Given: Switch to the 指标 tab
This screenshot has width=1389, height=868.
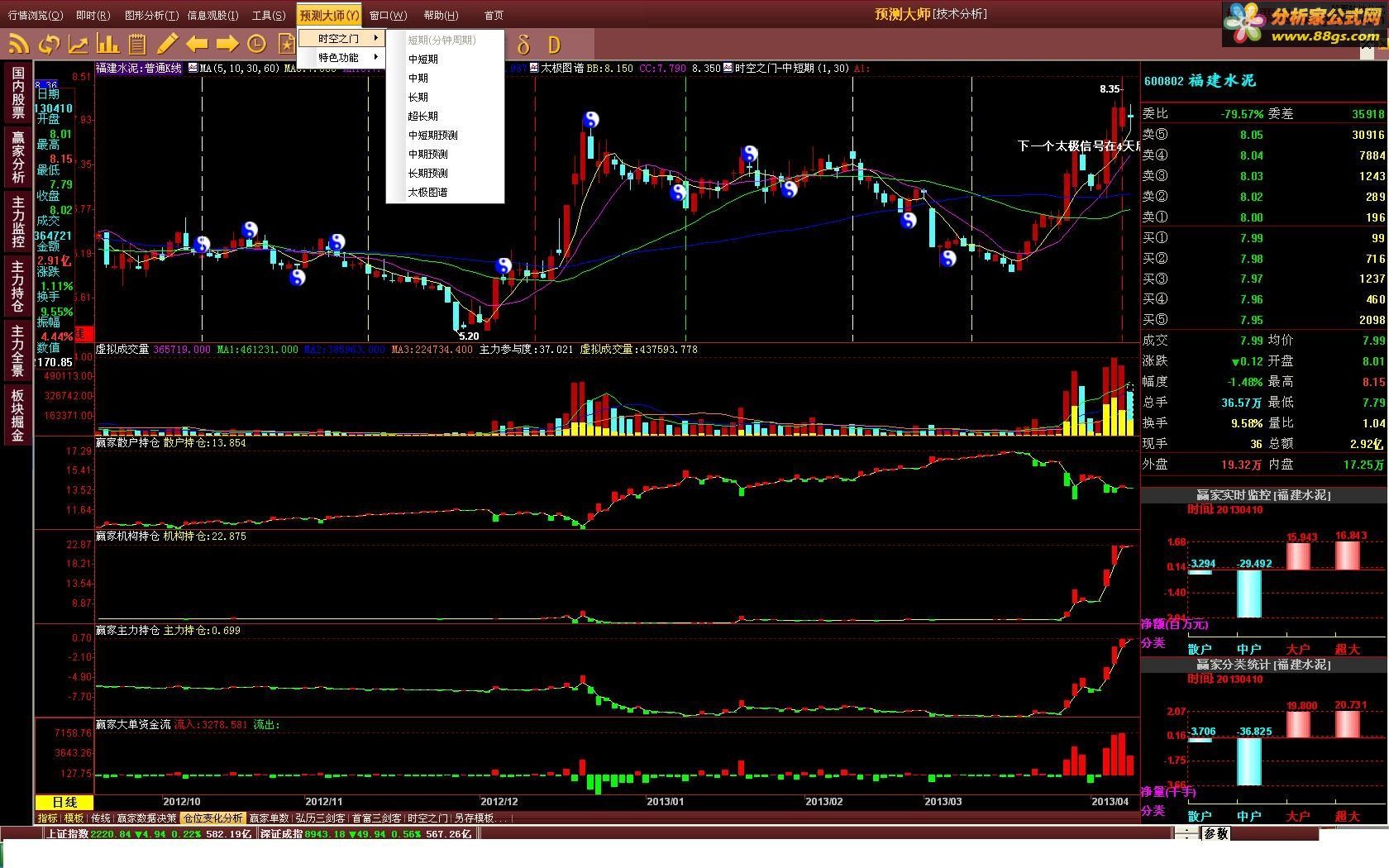Looking at the screenshot, I should coord(47,818).
